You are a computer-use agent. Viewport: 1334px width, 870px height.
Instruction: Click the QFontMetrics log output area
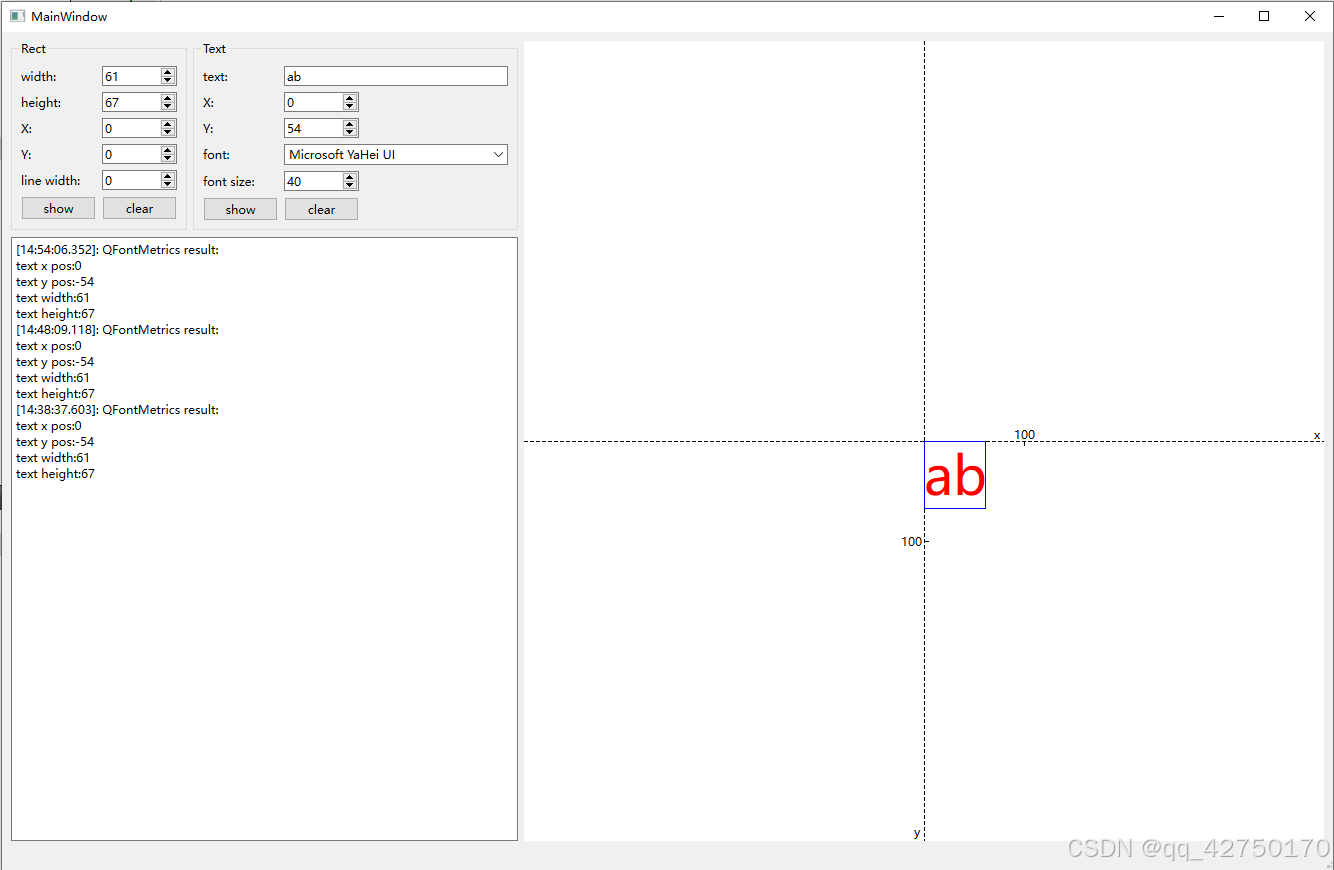[264, 540]
